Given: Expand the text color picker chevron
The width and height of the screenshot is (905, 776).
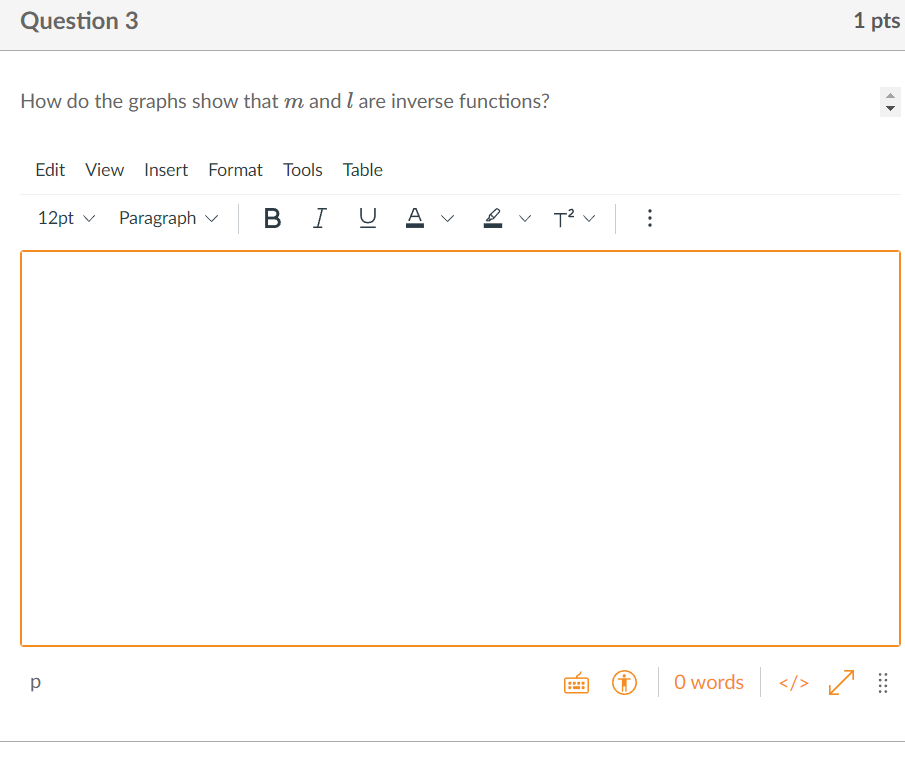Looking at the screenshot, I should click(x=447, y=218).
